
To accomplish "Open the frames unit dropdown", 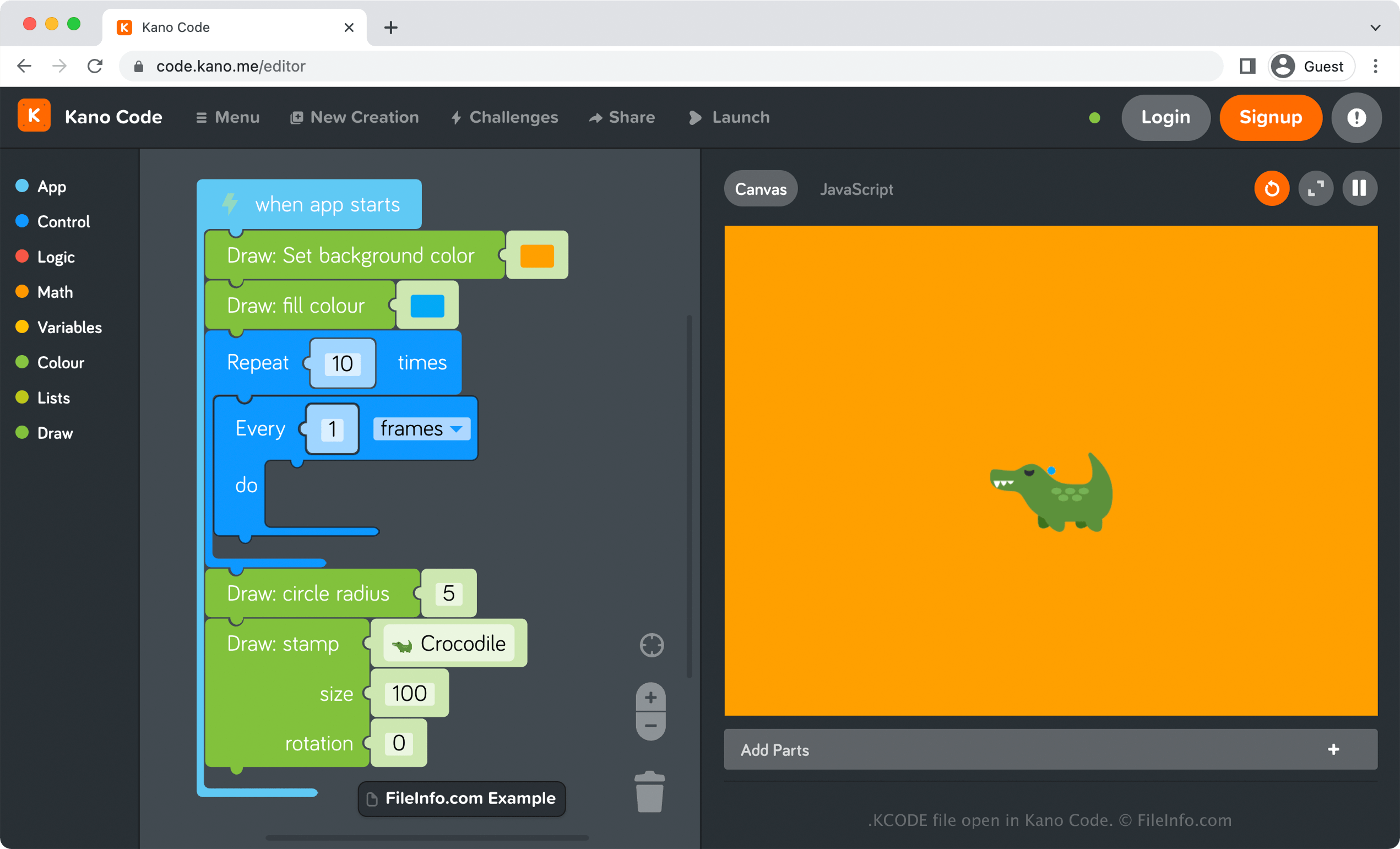I will point(421,429).
